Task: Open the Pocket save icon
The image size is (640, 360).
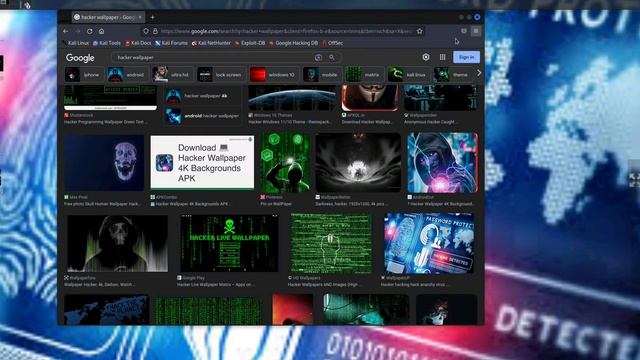Action: pyautogui.click(x=464, y=31)
